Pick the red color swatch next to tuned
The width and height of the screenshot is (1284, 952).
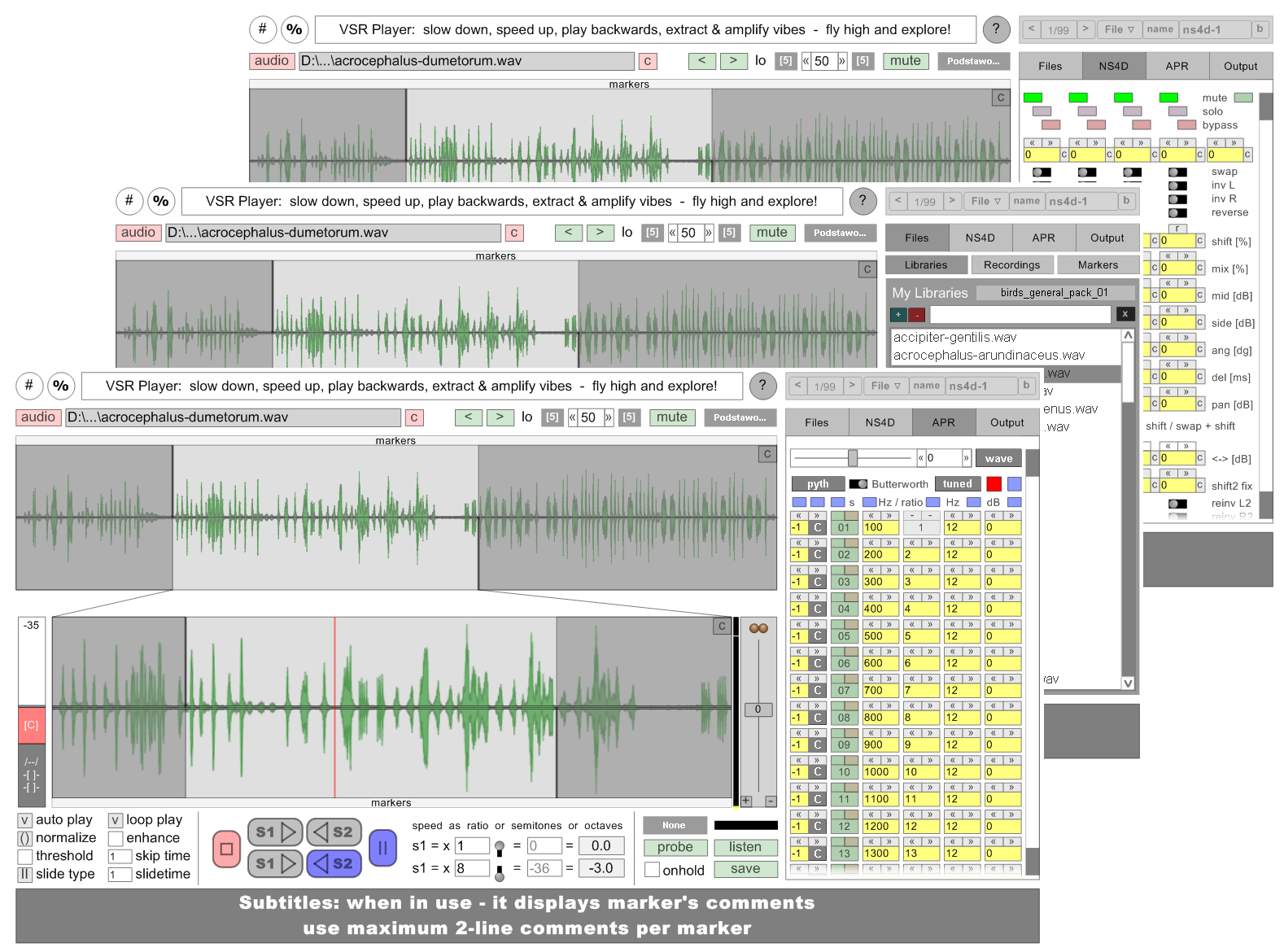994,484
